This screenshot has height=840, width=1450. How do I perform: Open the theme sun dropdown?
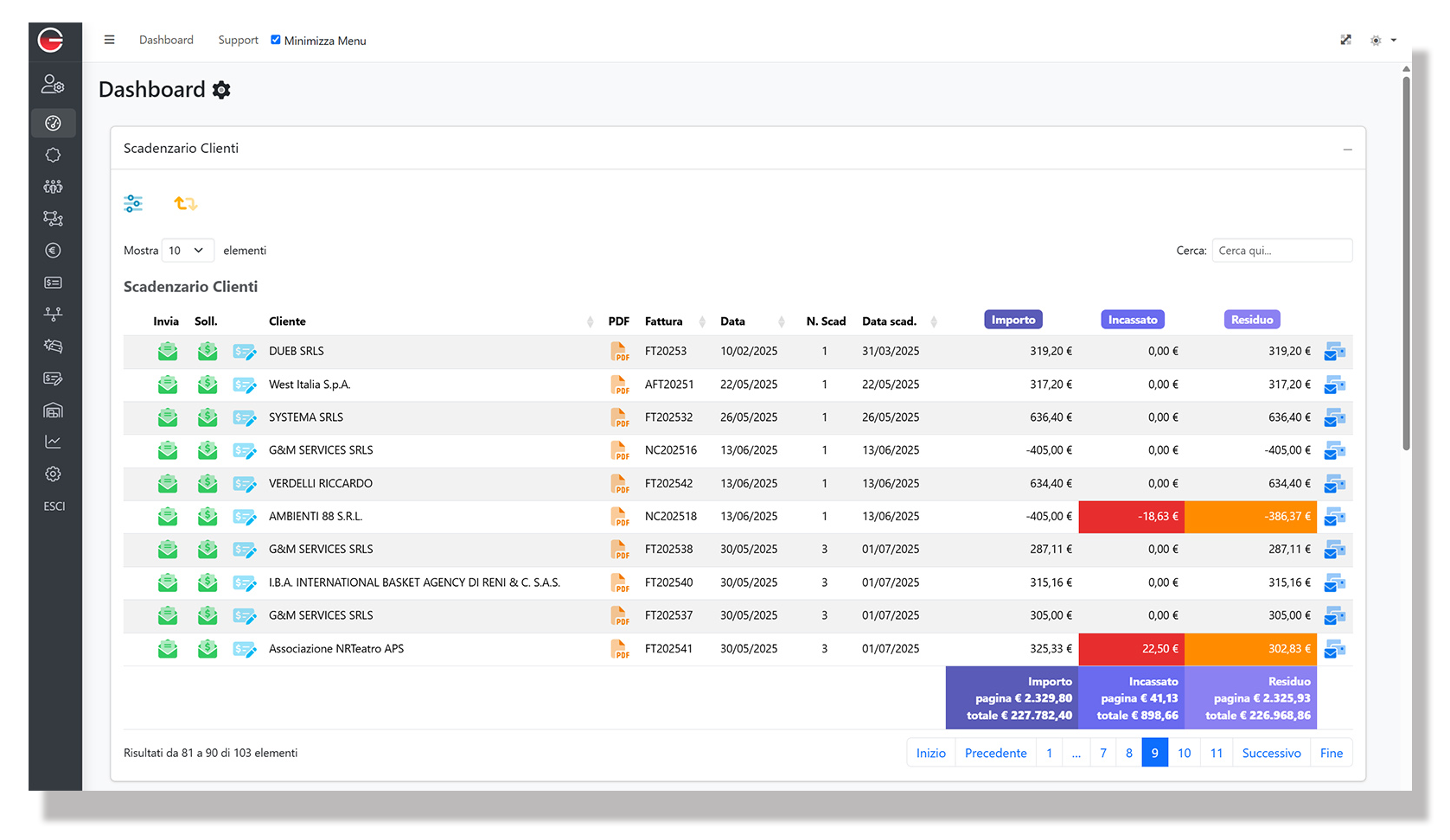tap(1383, 41)
